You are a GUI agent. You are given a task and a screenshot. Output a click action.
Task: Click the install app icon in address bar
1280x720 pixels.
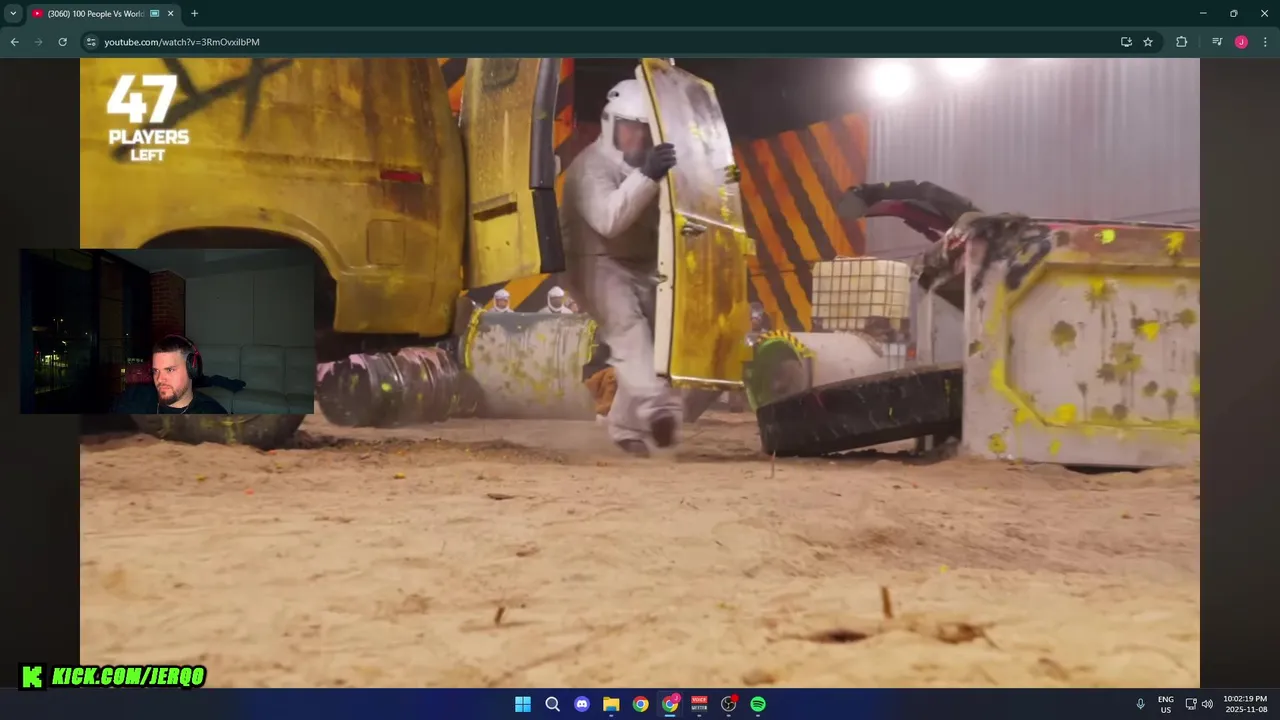(x=1126, y=42)
